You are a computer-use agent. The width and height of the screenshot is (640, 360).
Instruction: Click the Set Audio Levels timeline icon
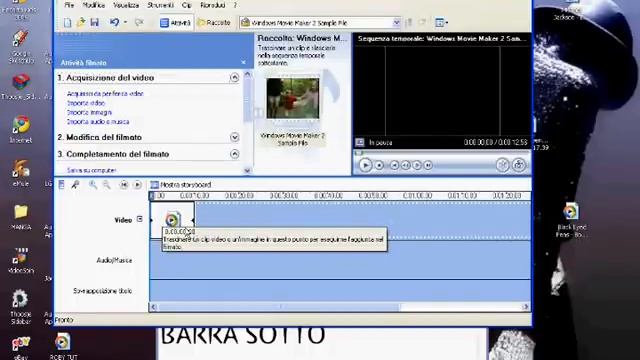click(x=61, y=185)
